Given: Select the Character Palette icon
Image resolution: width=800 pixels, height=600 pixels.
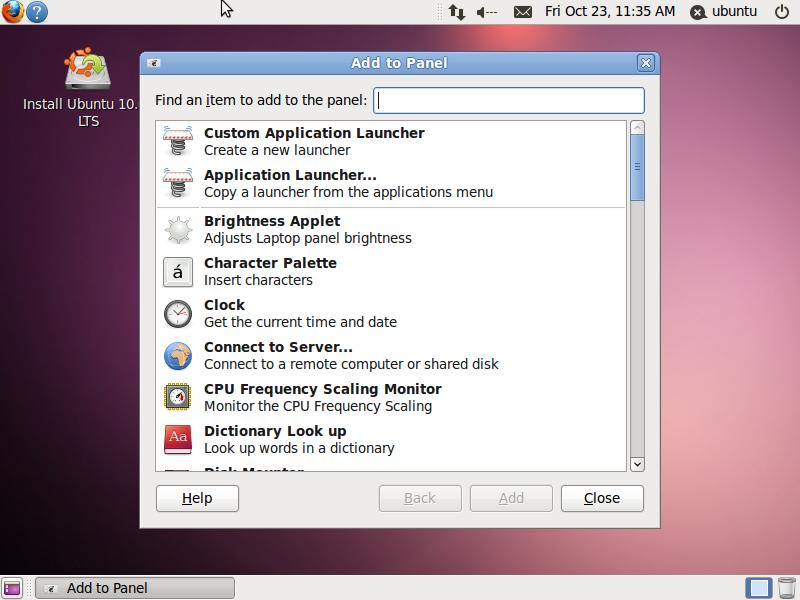Looking at the screenshot, I should pyautogui.click(x=178, y=272).
